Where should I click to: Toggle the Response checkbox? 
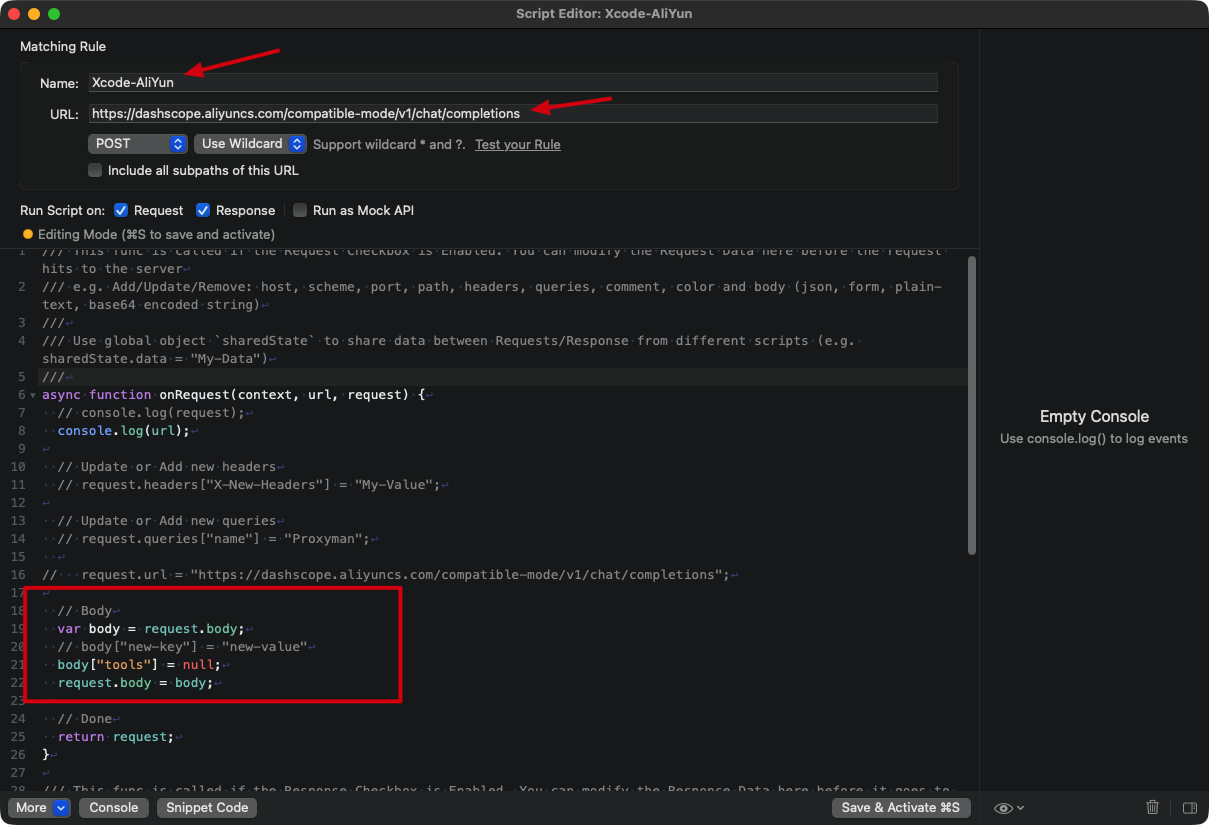pyautogui.click(x=203, y=210)
